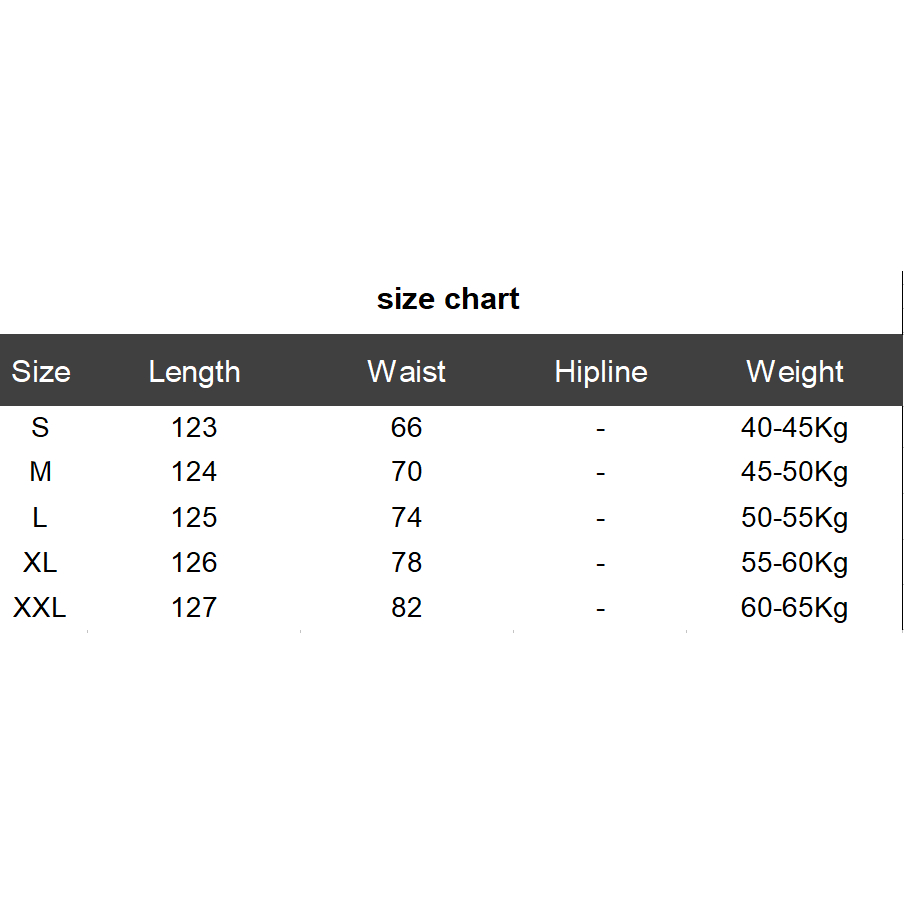
Task: Select the Length column header
Action: [194, 372]
